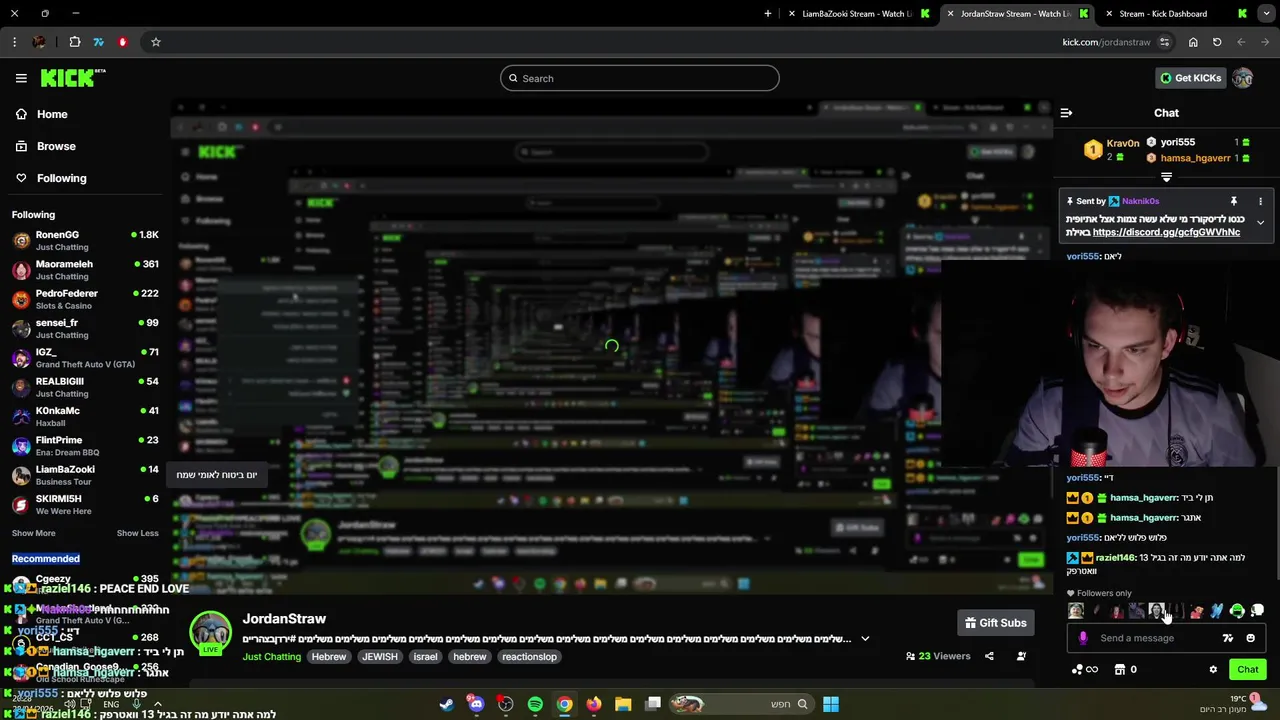
Task: Open the Discord invite link
Action: point(1166,232)
